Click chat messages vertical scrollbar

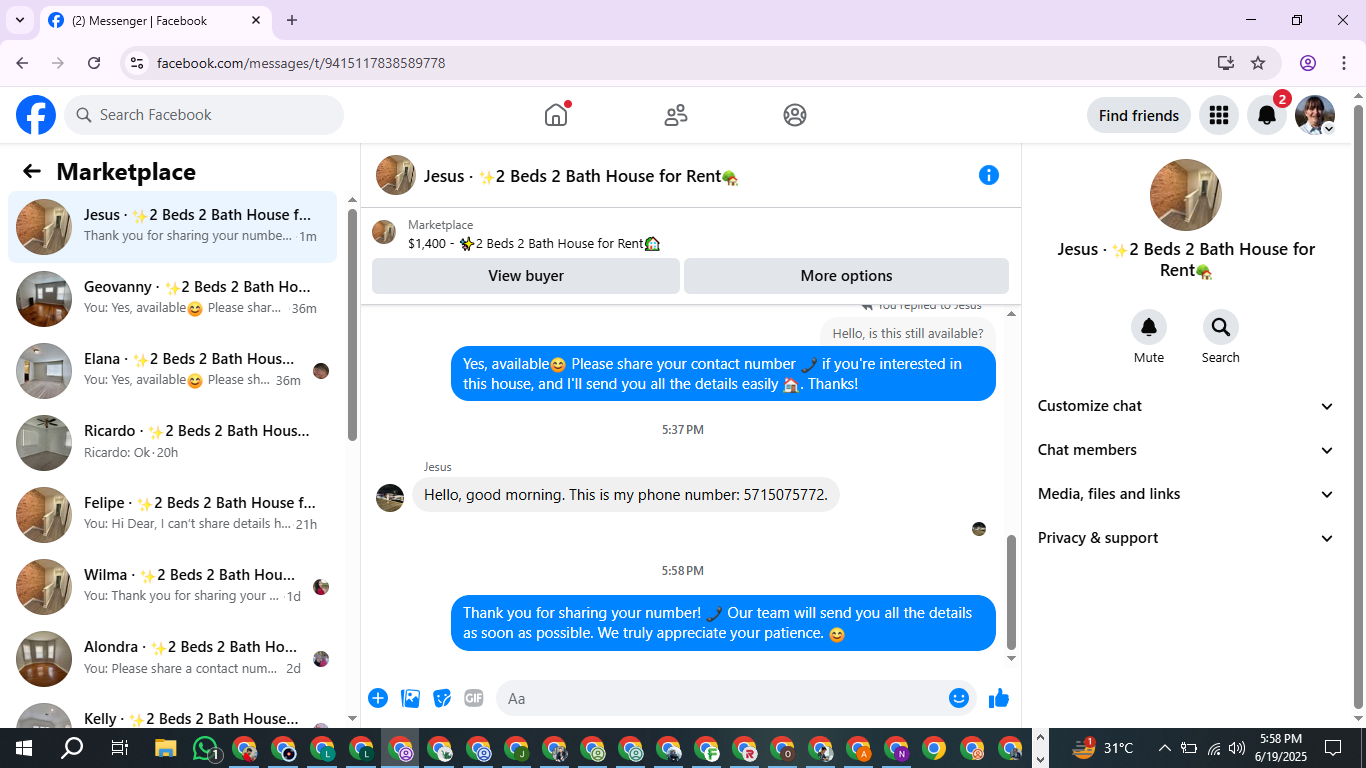(x=1011, y=592)
